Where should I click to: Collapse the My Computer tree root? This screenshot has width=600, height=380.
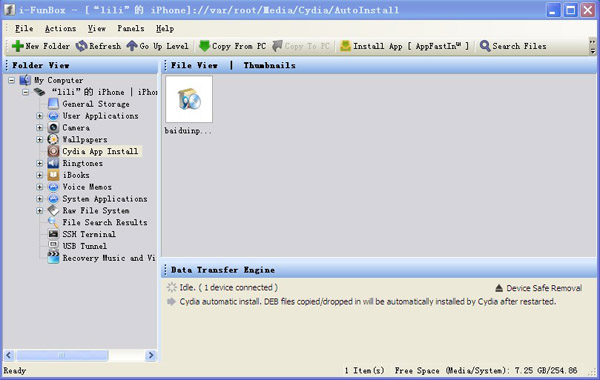tap(11, 80)
